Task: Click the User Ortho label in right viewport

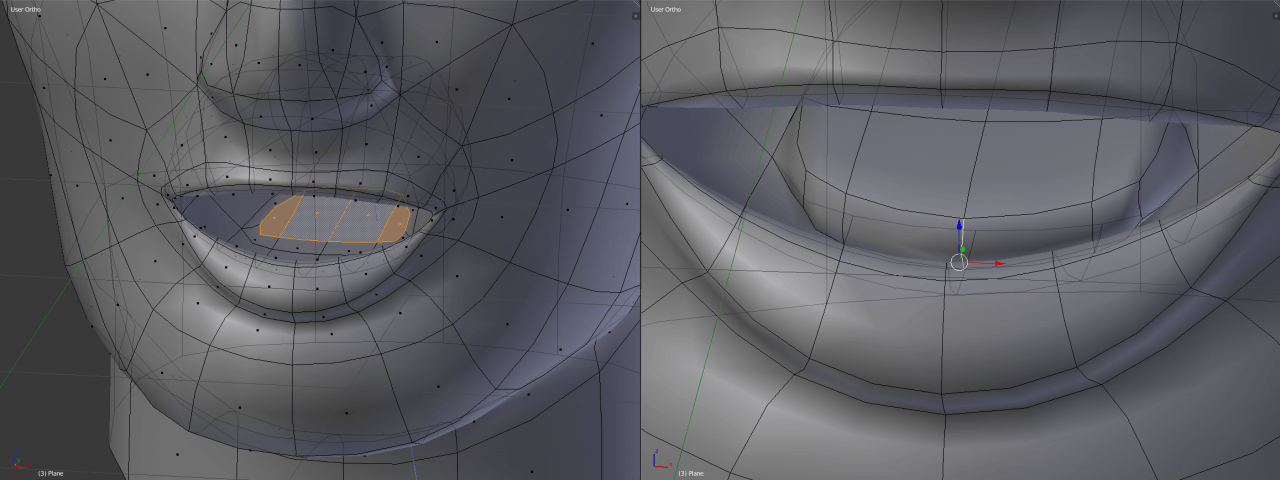Action: pos(665,9)
